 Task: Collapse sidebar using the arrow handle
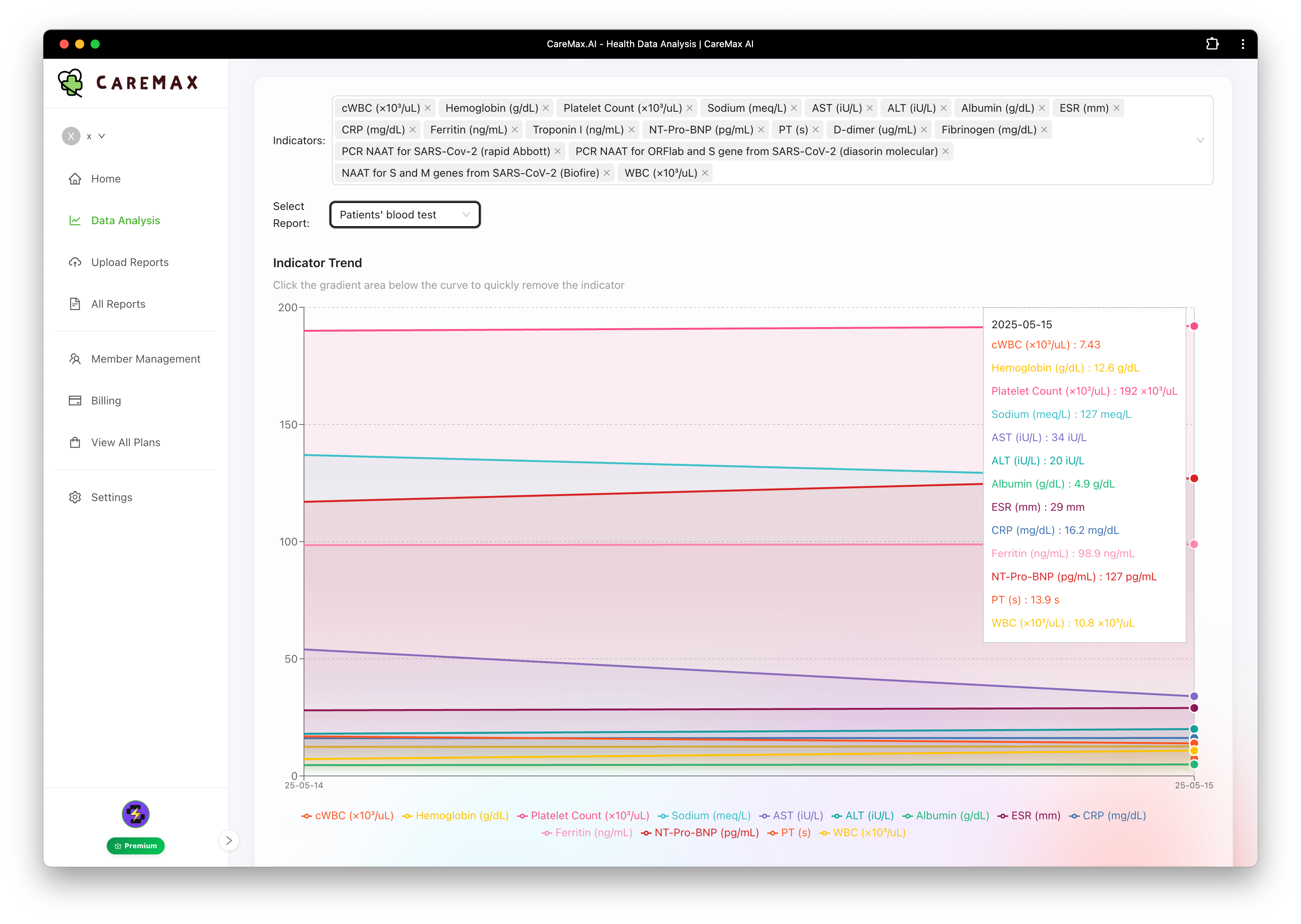point(229,840)
